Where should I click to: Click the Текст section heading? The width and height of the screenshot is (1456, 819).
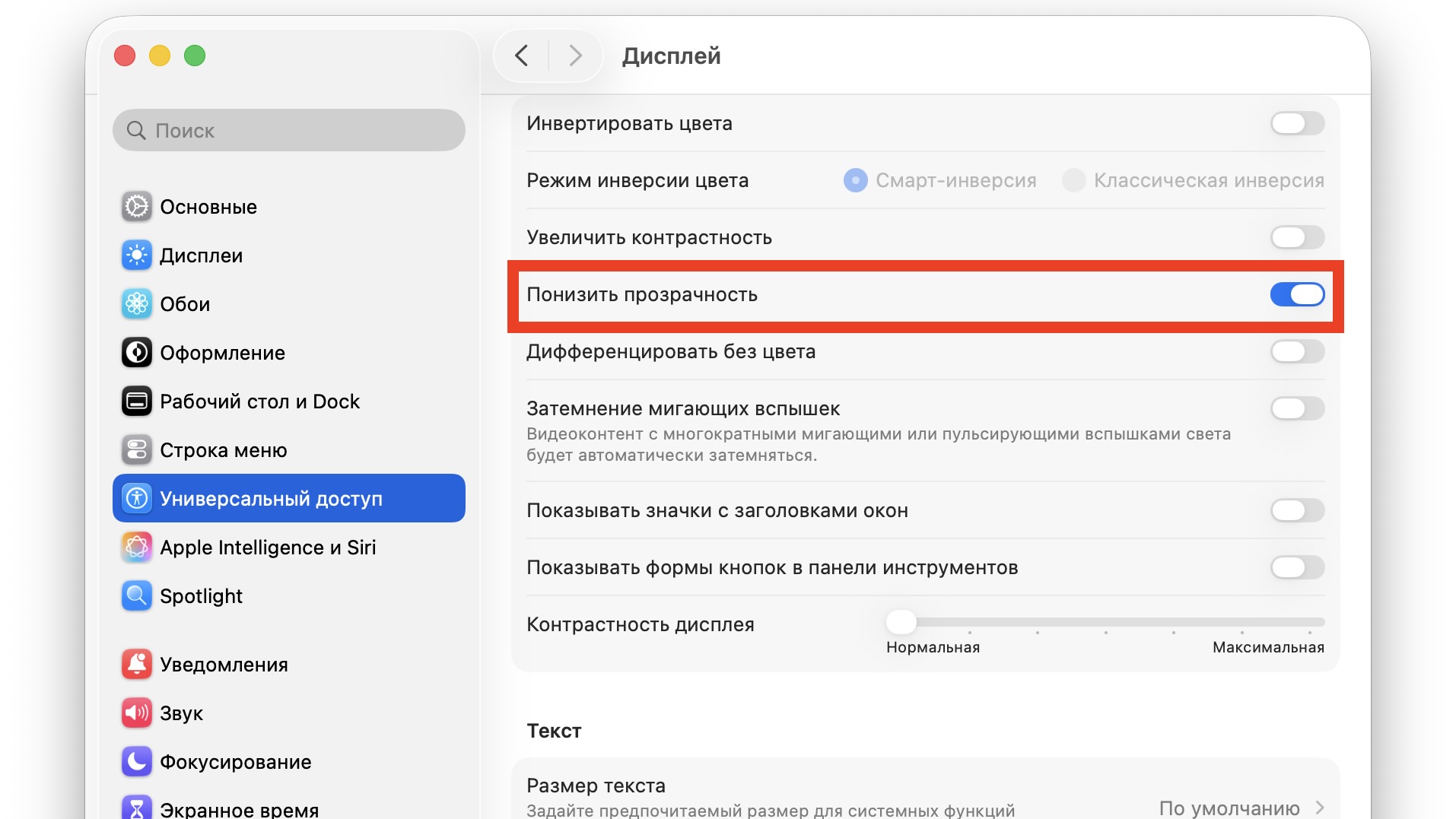(x=554, y=731)
